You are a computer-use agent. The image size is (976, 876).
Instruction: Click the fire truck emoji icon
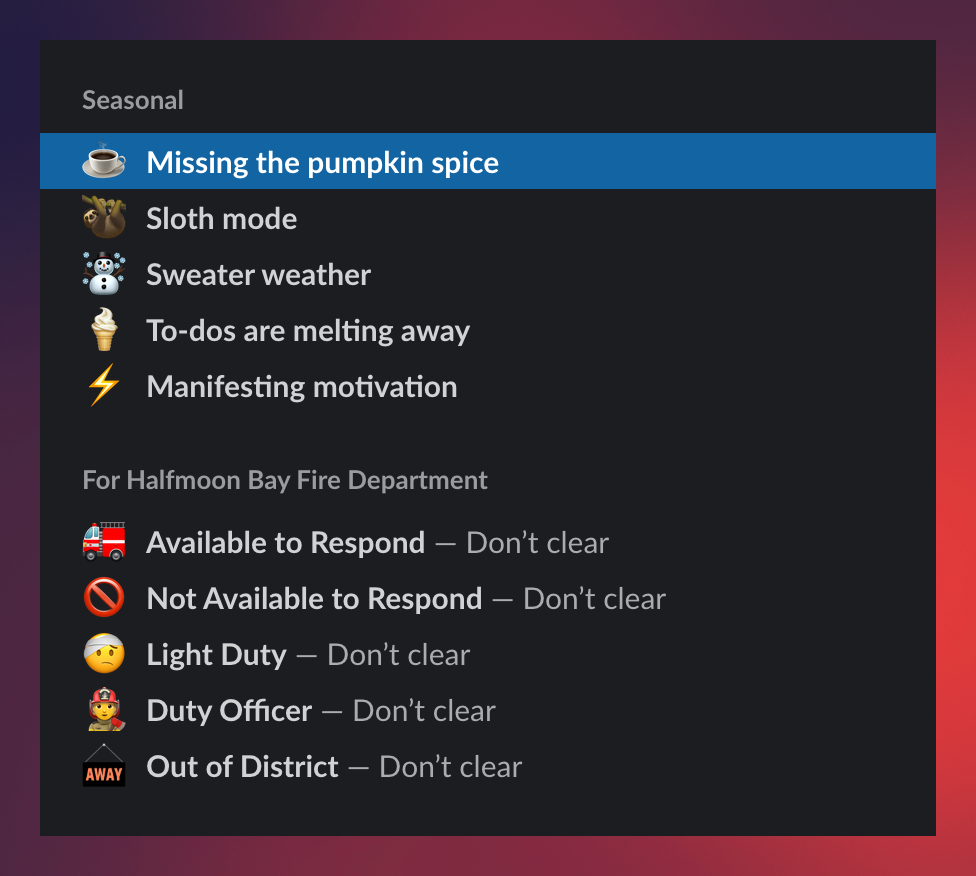104,543
